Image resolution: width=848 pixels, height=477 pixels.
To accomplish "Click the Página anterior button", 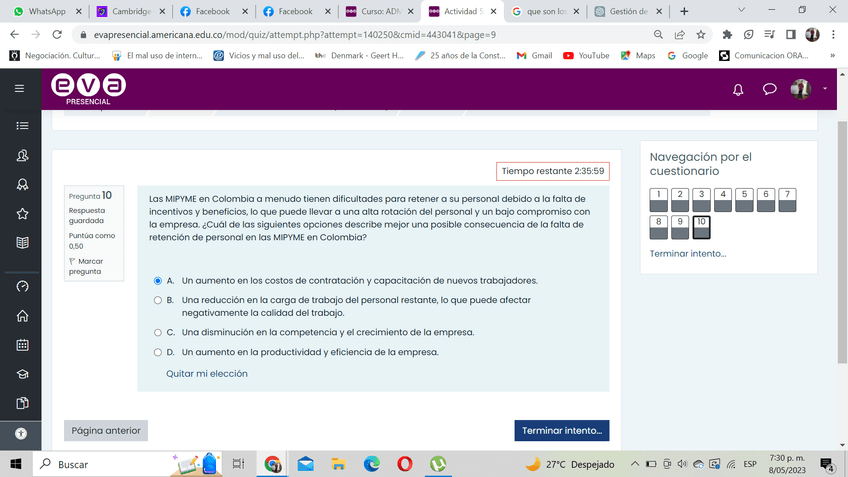I will (x=106, y=430).
